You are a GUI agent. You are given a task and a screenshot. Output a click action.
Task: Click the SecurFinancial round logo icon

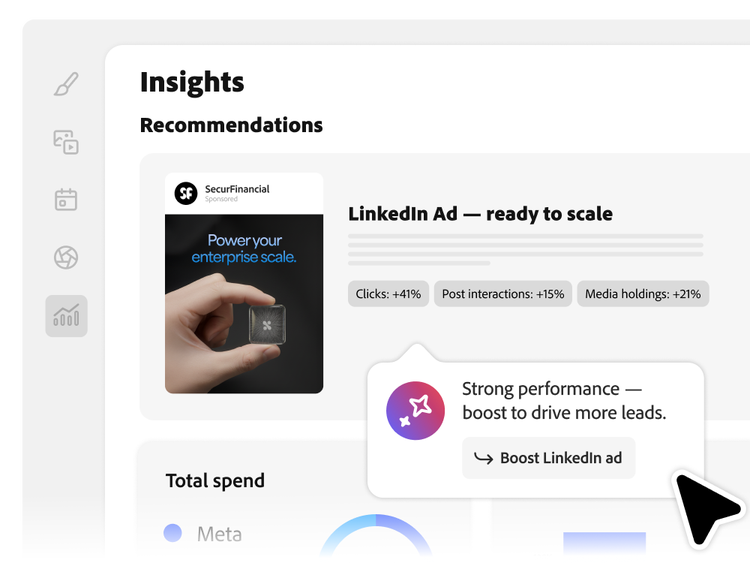[x=186, y=193]
